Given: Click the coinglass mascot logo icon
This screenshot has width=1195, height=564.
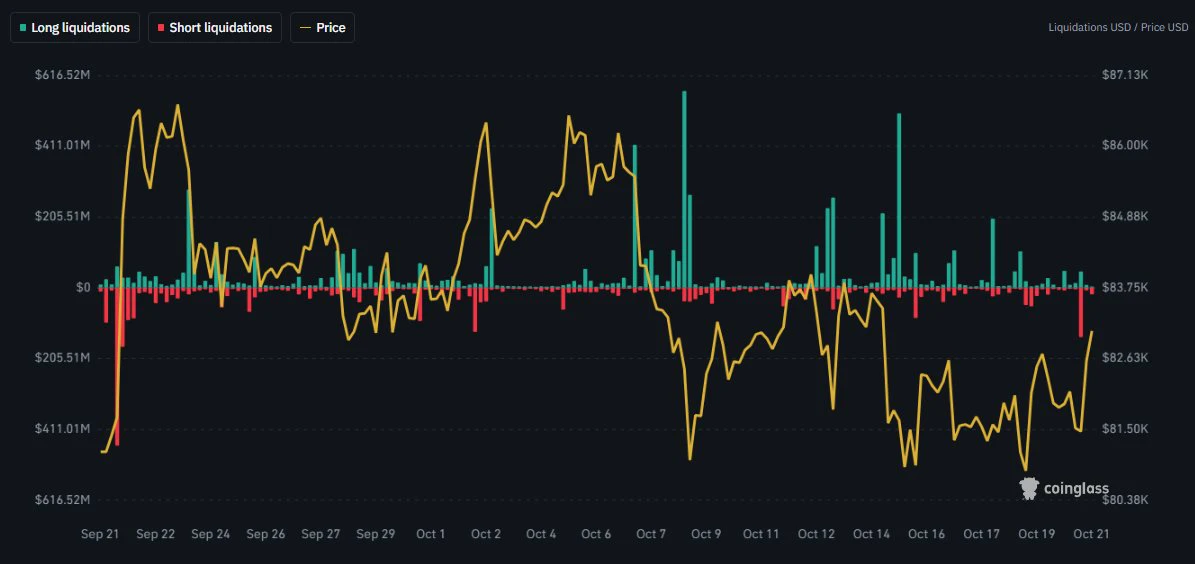Looking at the screenshot, I should click(1029, 489).
